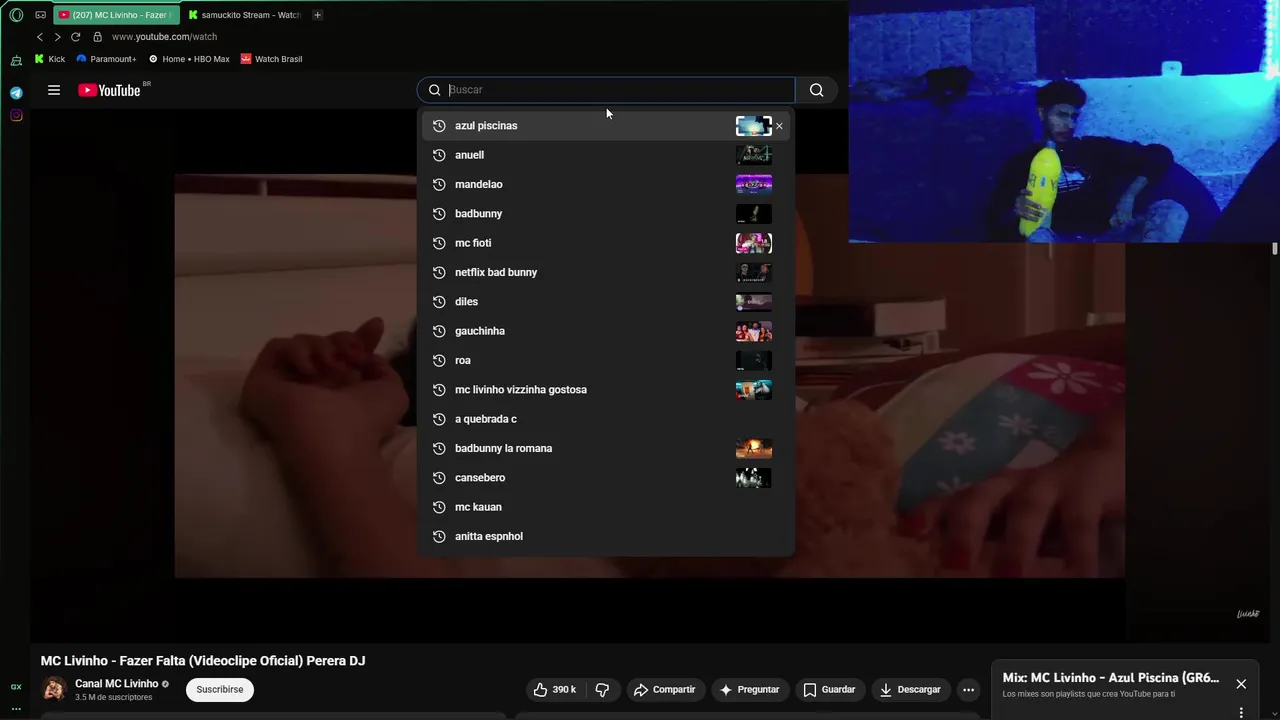Open Telegram in the Opera sidebar
Image resolution: width=1280 pixels, height=720 pixels.
(16, 93)
